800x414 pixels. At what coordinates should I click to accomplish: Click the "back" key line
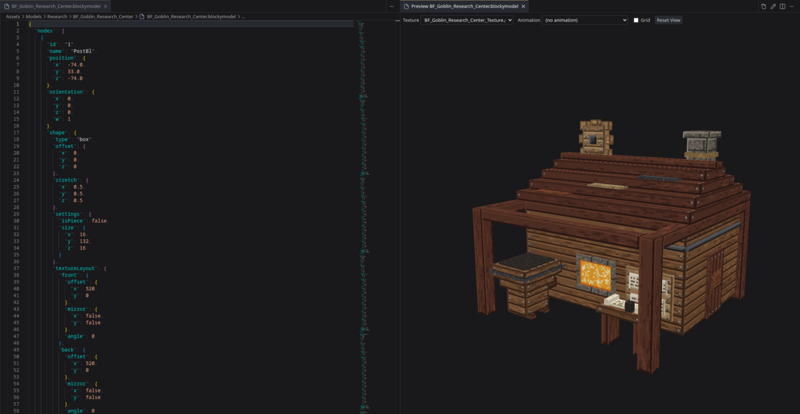tap(70, 350)
